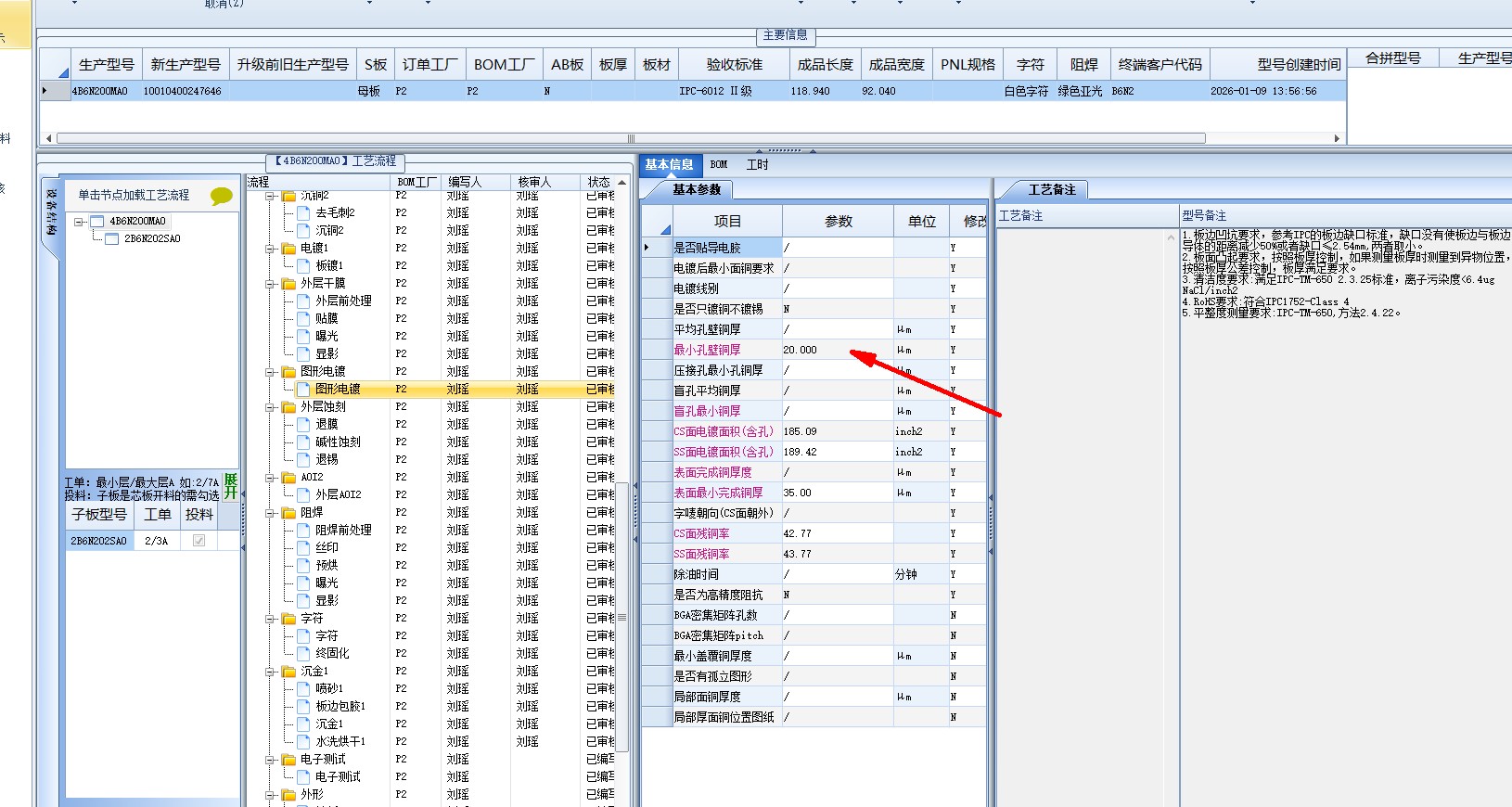The image size is (1512, 807).
Task: Select the 2B6N202SA0 sub-board table cell
Action: [100, 541]
